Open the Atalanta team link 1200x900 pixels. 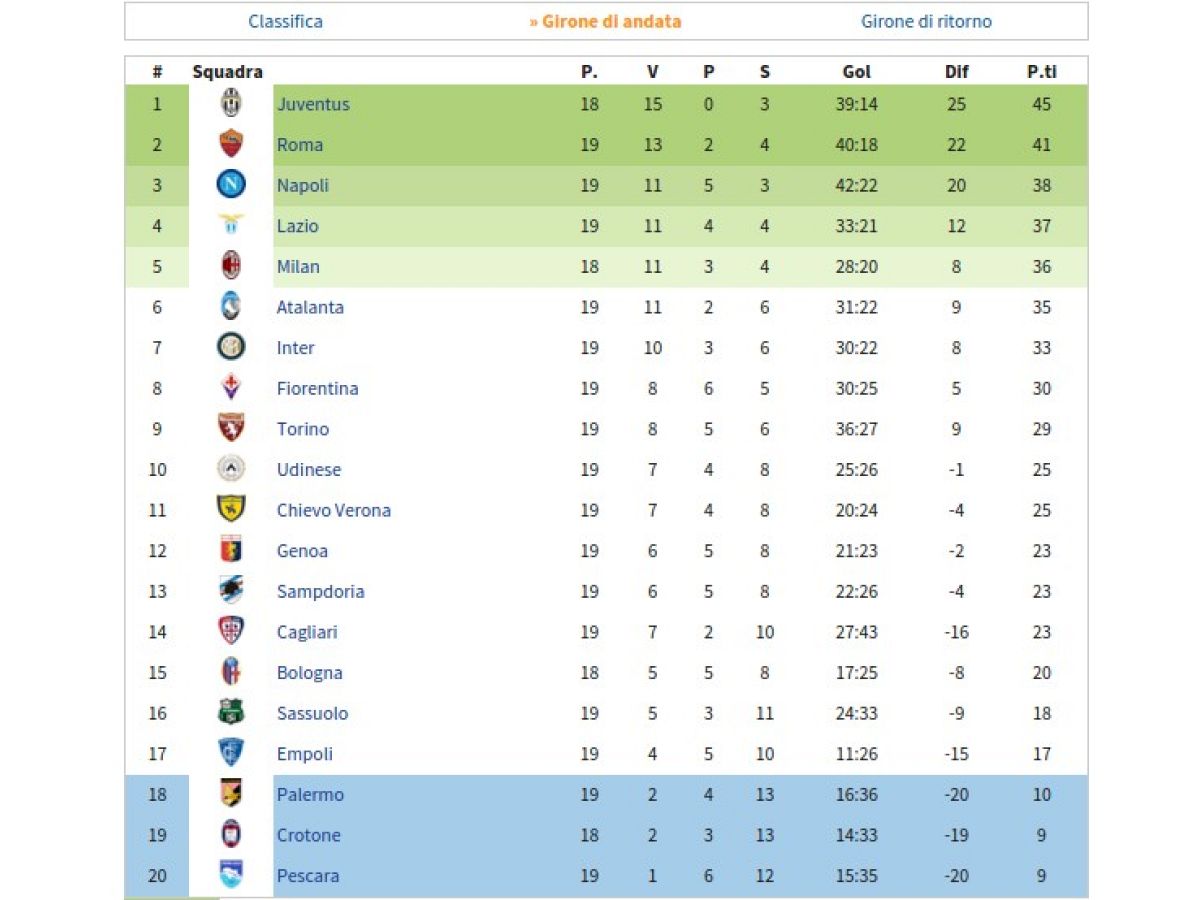tap(310, 307)
